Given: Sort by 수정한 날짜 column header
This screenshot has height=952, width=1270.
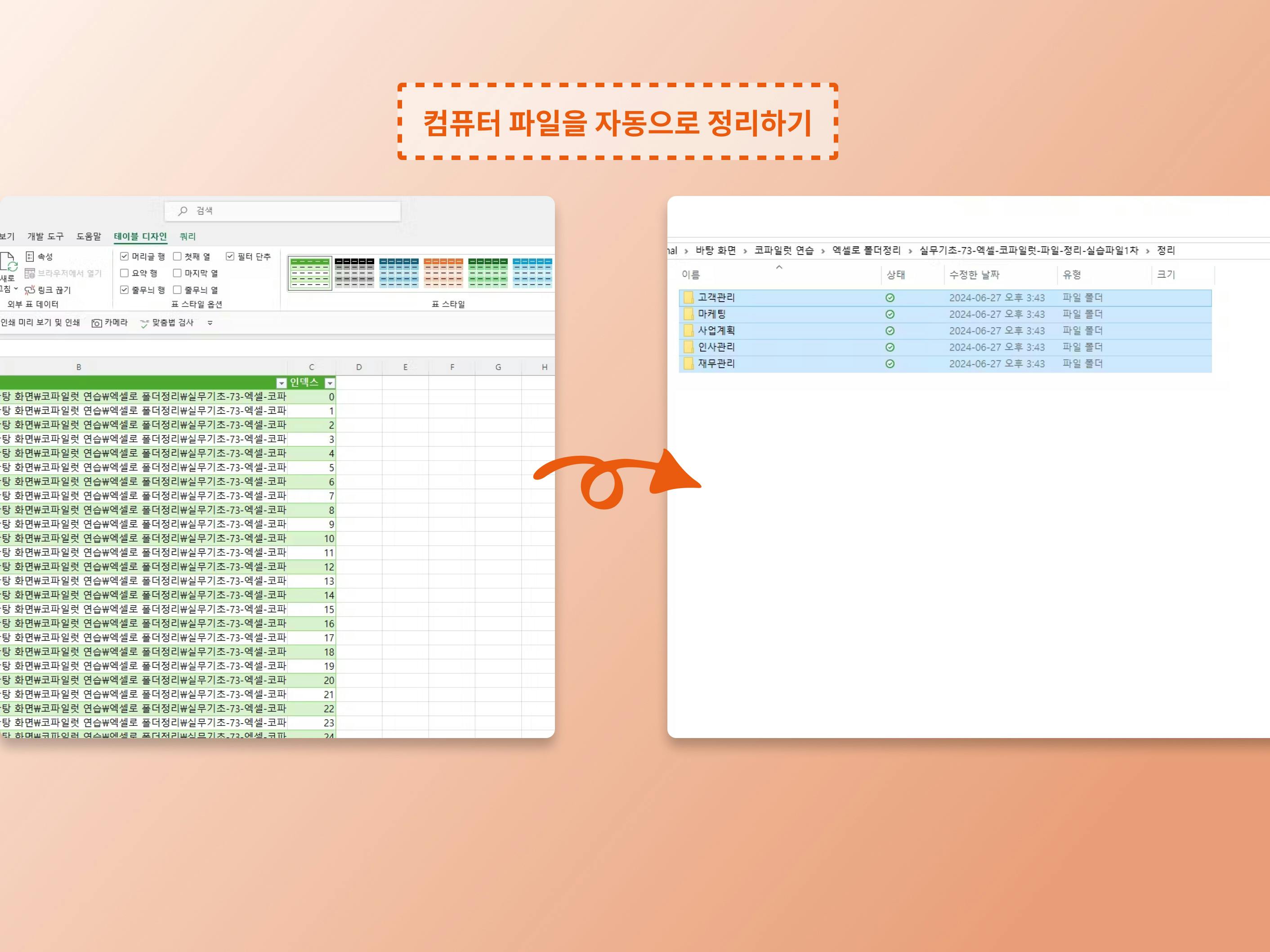Looking at the screenshot, I should 975,275.
